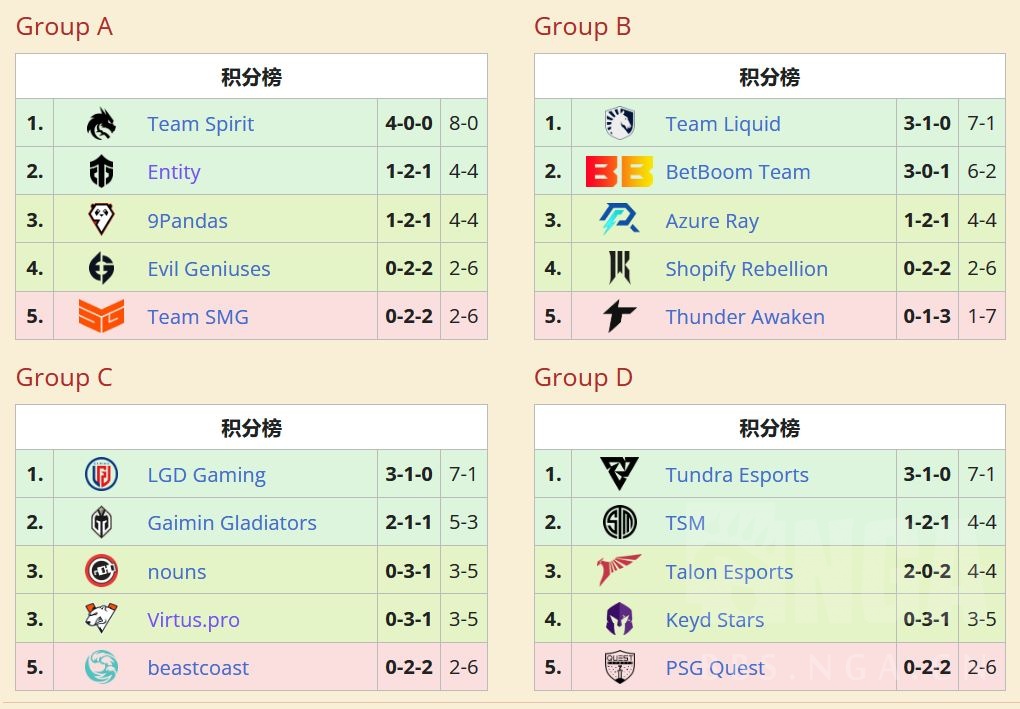Open the Keyd Stars team link
The image size is (1020, 709).
click(714, 620)
